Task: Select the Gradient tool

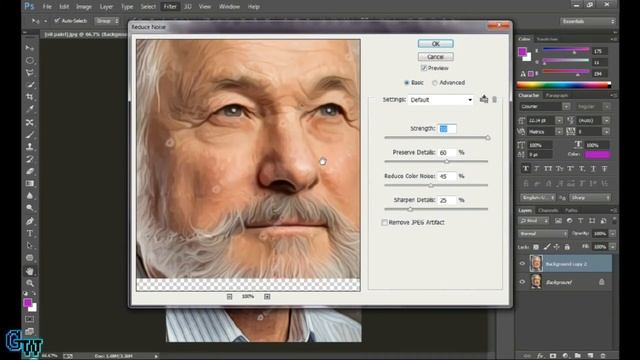Action: (x=29, y=183)
